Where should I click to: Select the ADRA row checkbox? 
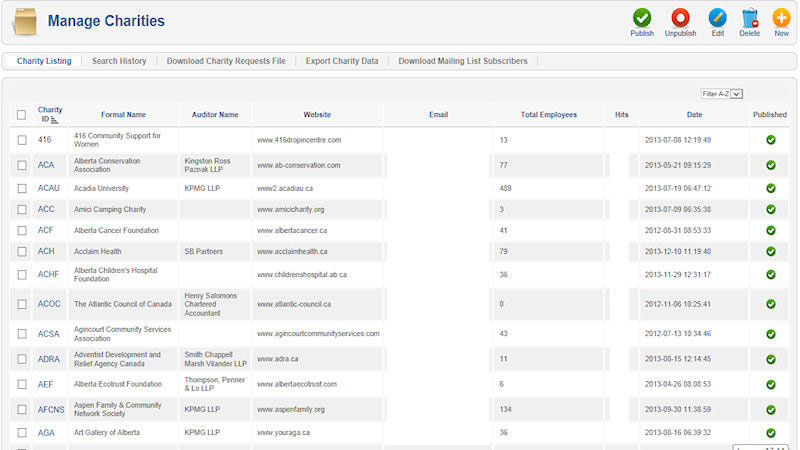[22, 359]
